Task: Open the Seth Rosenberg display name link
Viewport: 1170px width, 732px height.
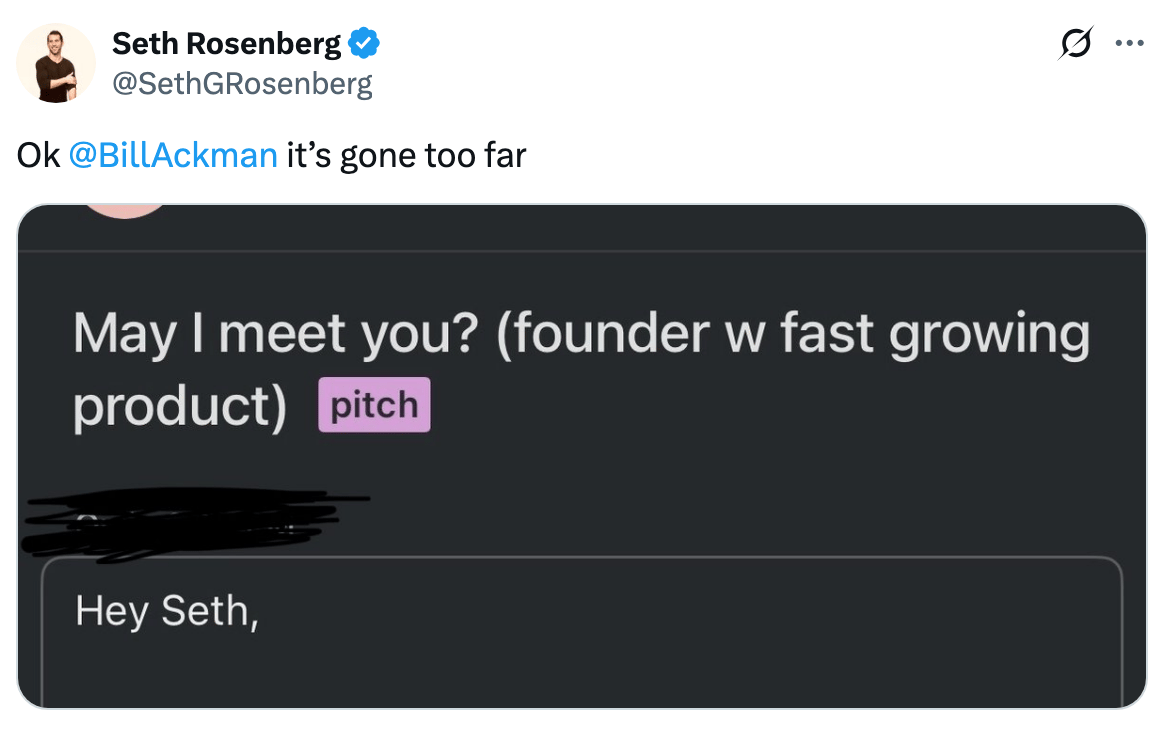Action: 227,44
